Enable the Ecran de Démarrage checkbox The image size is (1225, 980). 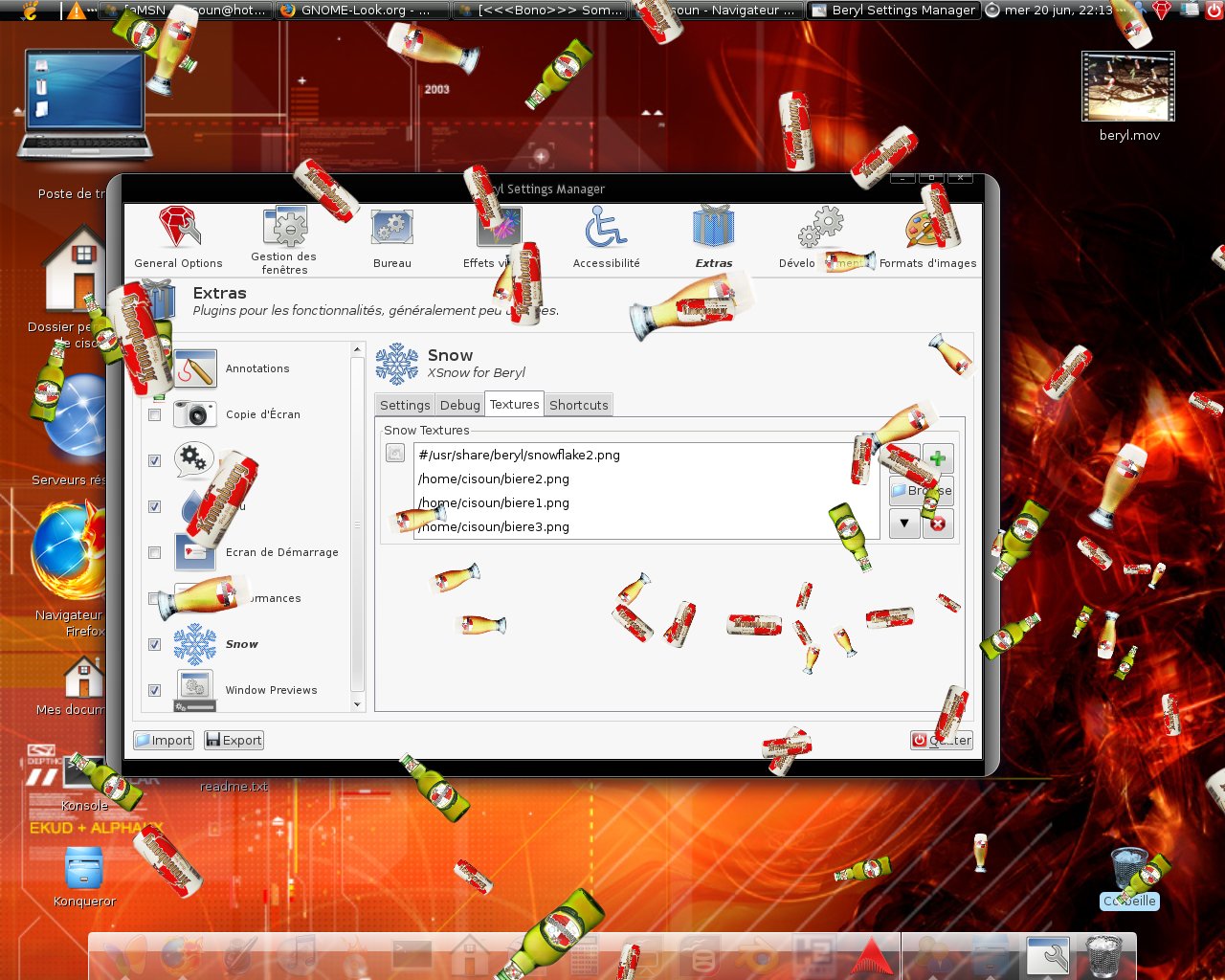[154, 553]
